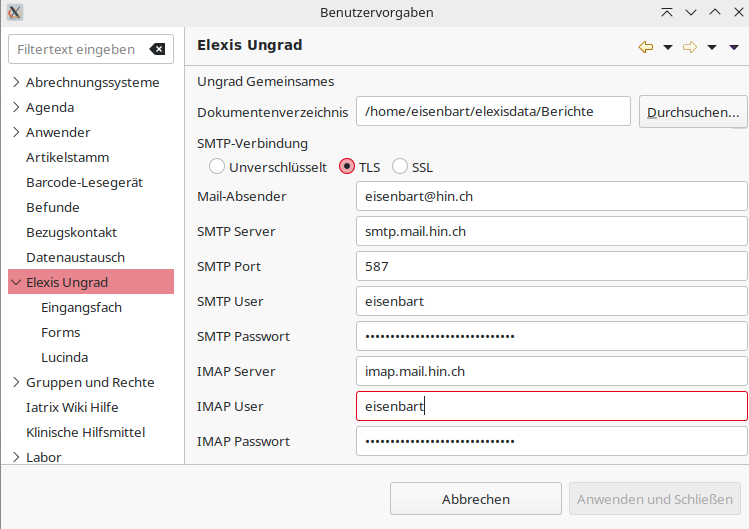Screen dimensions: 749x529
Task: Click the Ungrad Gemeinsames section label
Action: click(x=266, y=81)
